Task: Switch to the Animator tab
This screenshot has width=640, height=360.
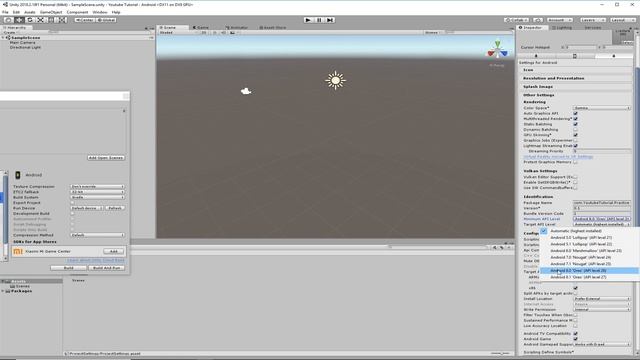Action: pyautogui.click(x=237, y=27)
